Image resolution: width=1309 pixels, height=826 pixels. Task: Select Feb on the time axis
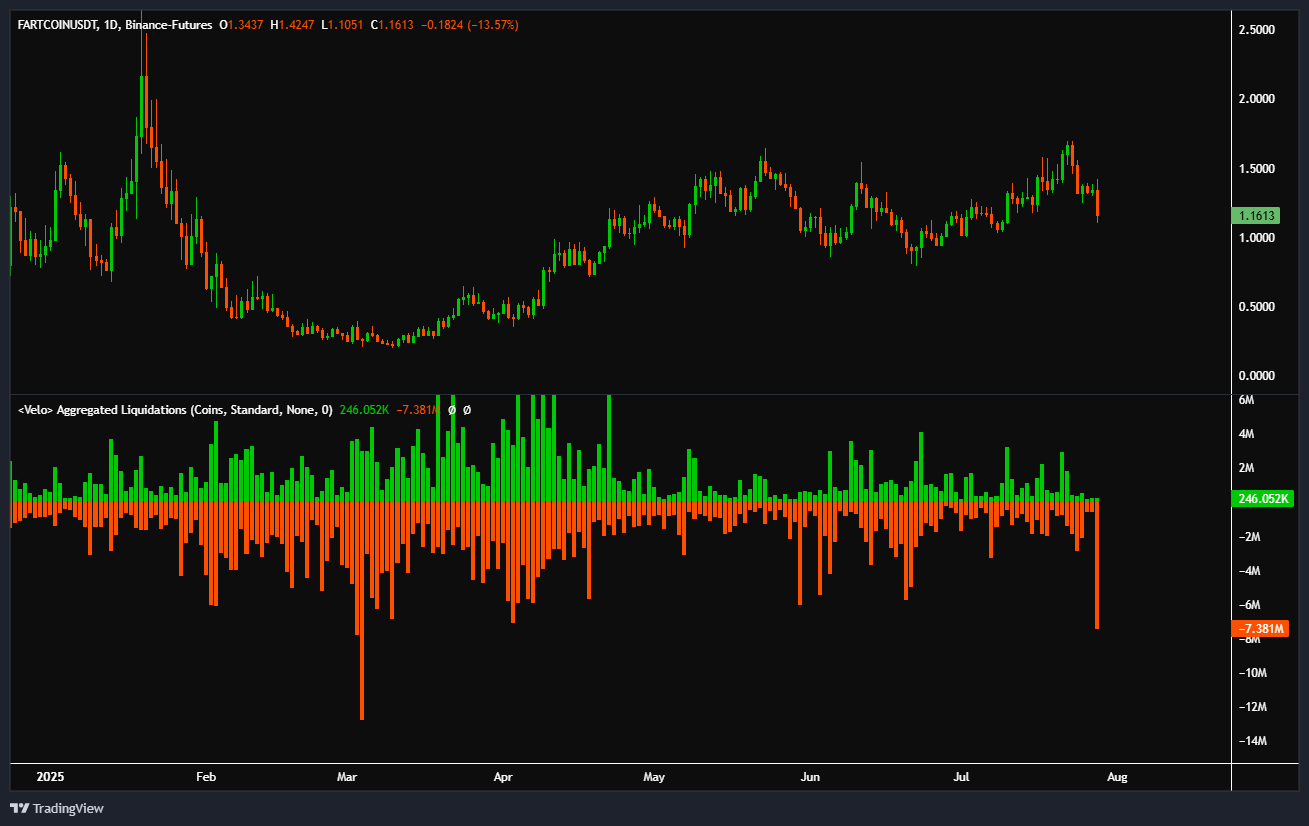coord(206,776)
